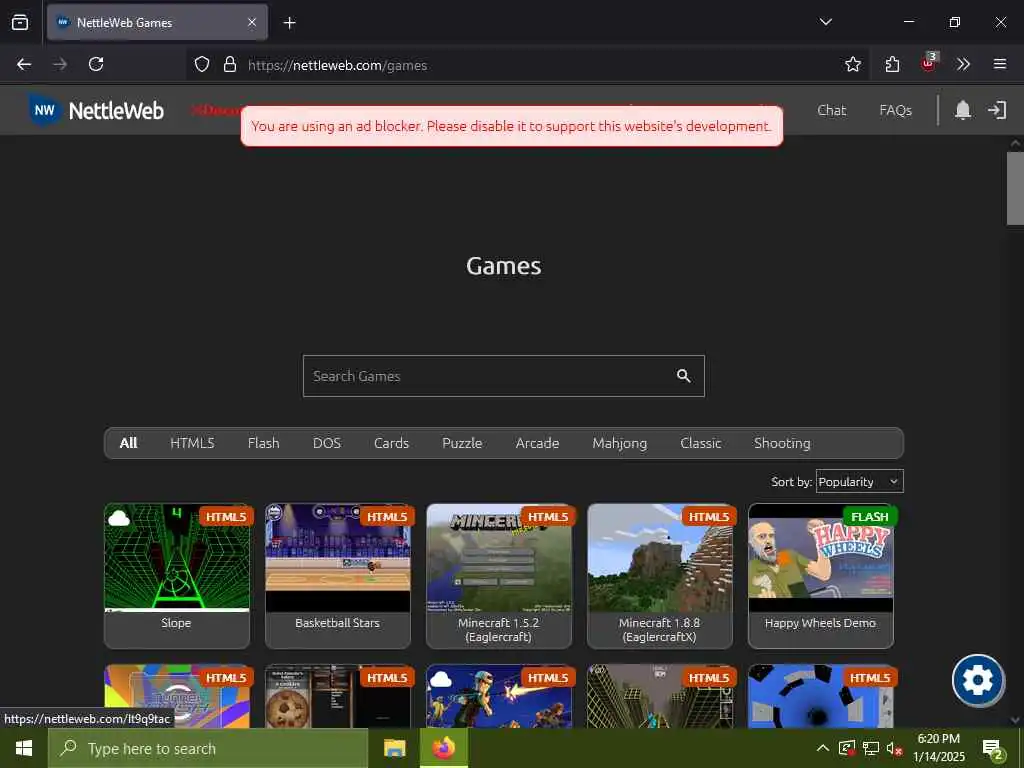
Task: Select the Classic category tab
Action: point(700,443)
